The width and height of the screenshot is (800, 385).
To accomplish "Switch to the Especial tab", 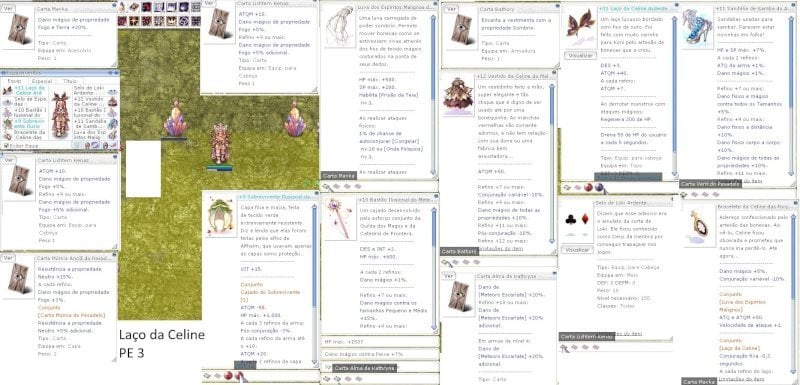I will tap(42, 81).
